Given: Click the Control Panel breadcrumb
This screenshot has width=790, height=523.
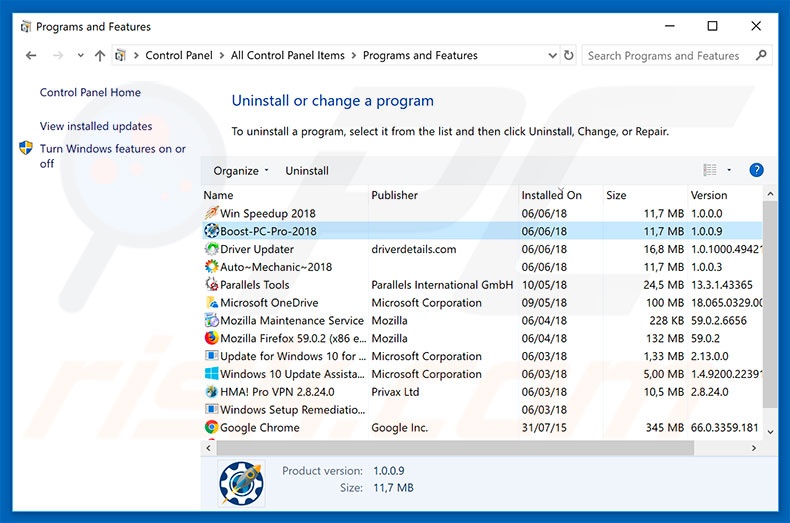Looking at the screenshot, I should pyautogui.click(x=179, y=55).
